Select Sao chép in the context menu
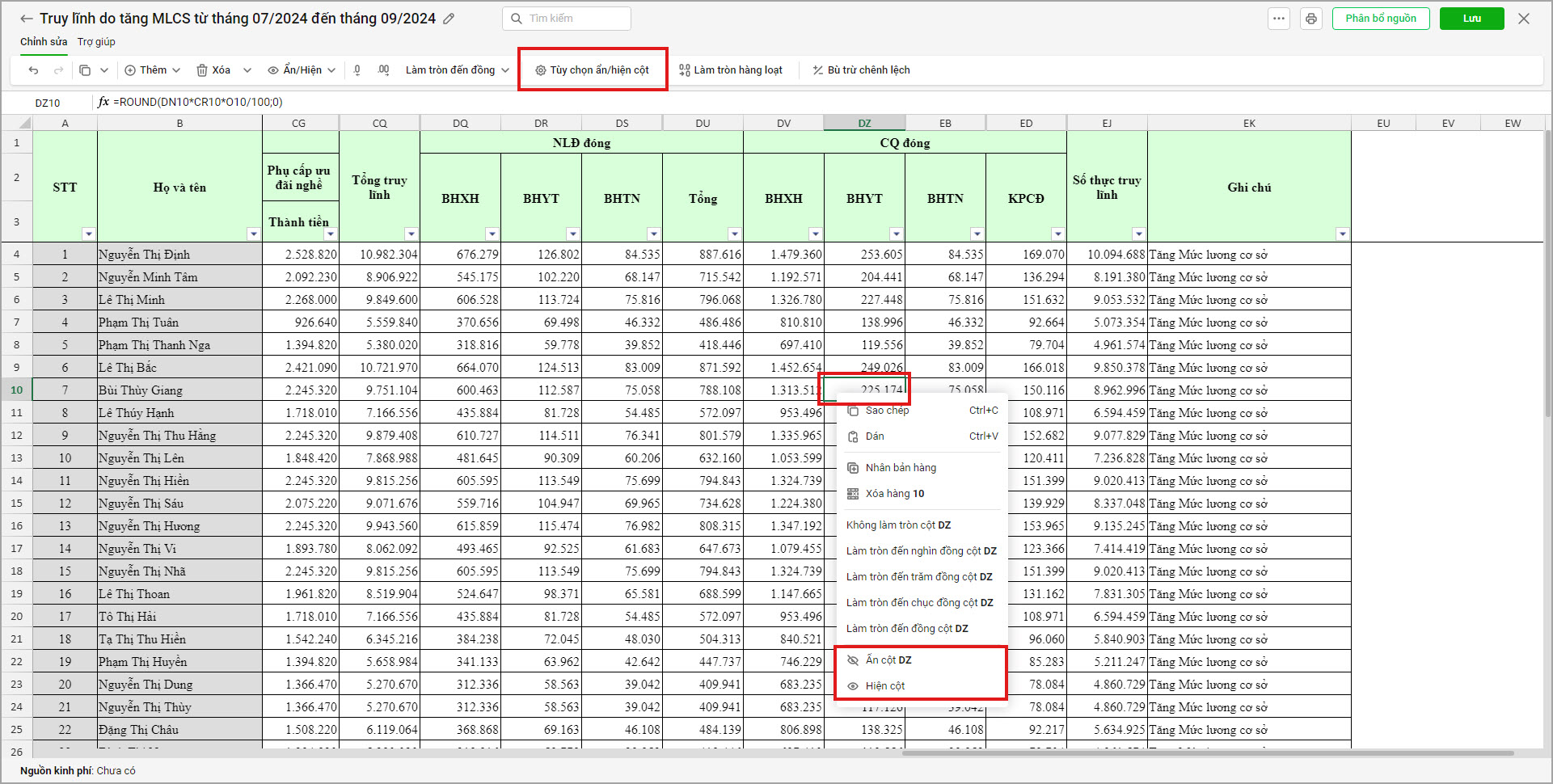 (x=921, y=411)
